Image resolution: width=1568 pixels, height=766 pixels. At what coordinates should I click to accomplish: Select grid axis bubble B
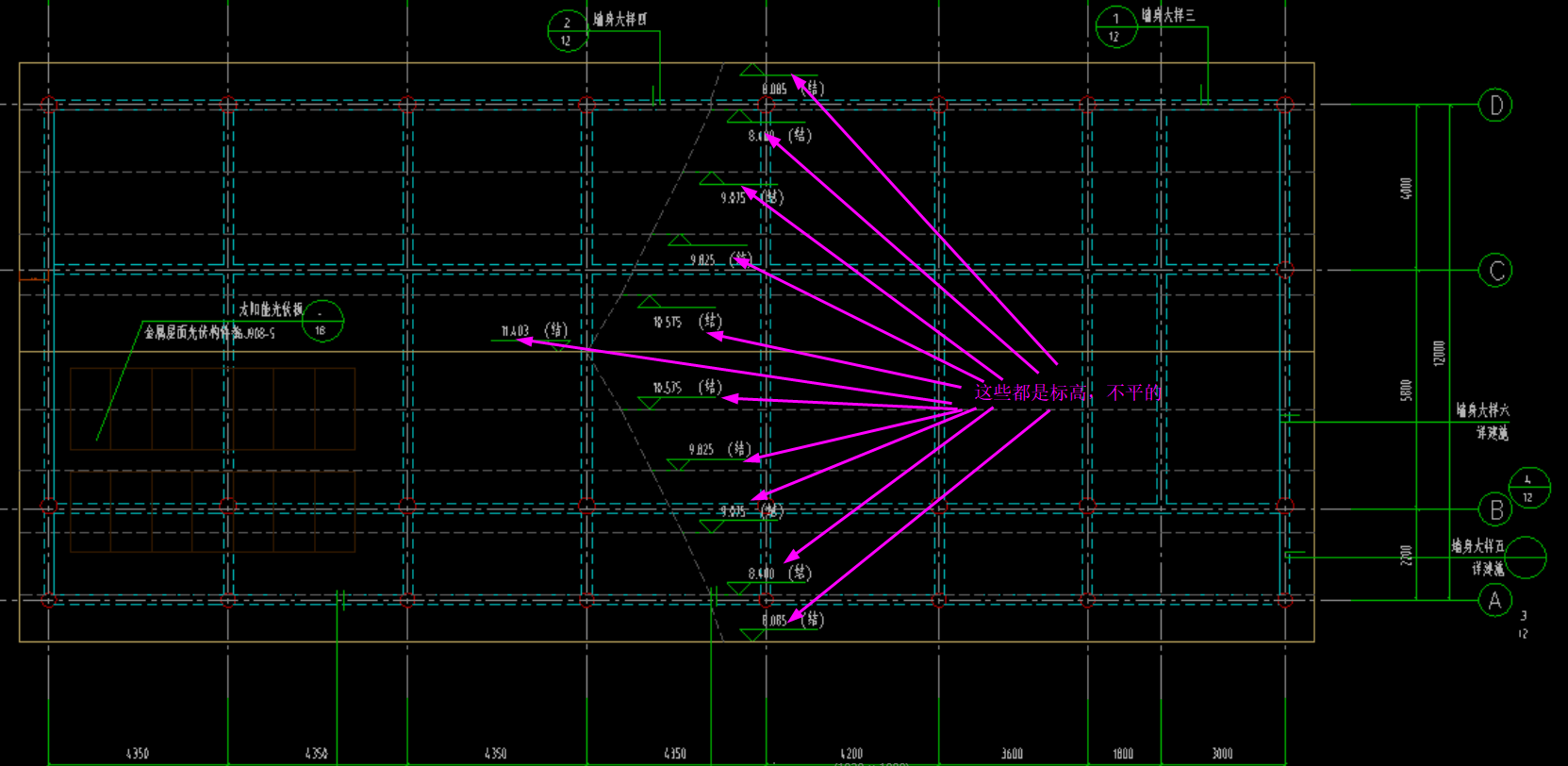[1495, 509]
